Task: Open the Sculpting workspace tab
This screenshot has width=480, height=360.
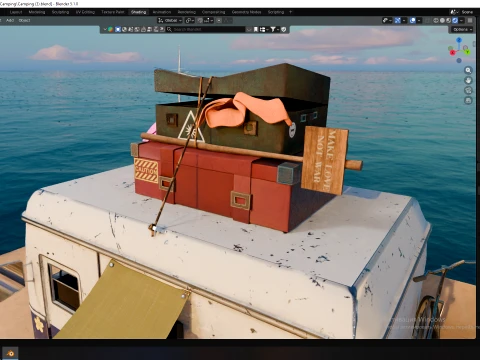Action: 60,12
